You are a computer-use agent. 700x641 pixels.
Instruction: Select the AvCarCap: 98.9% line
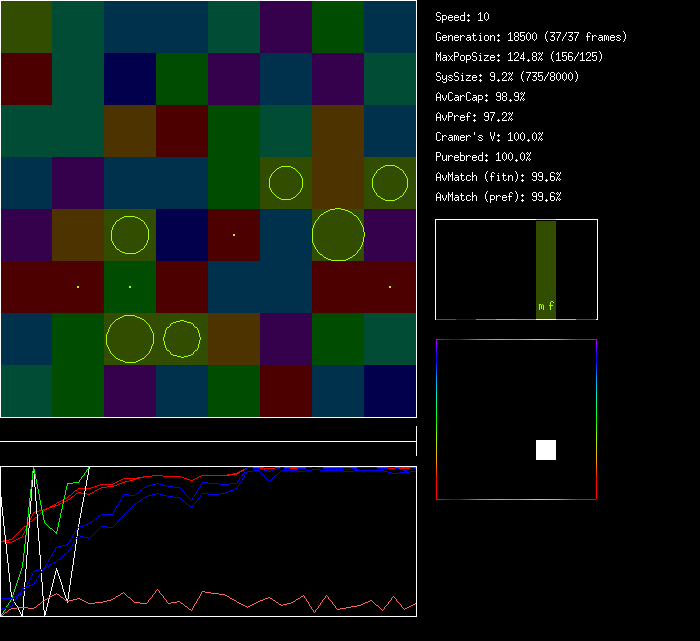pos(480,97)
